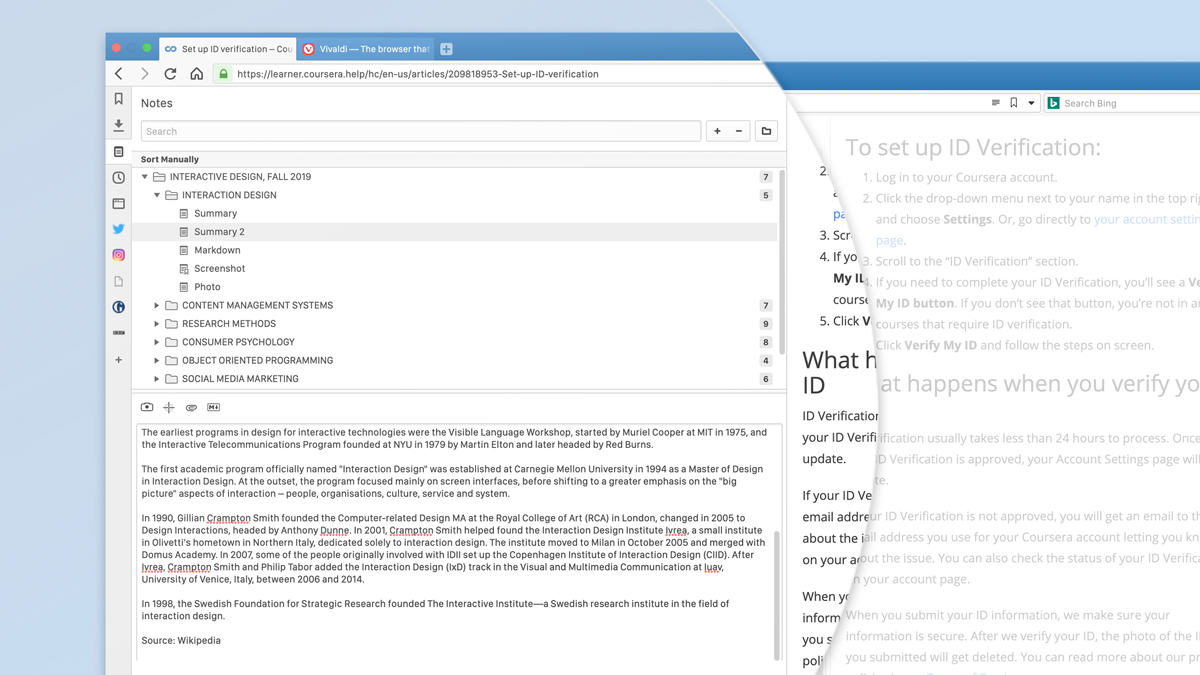Expand the RESEARCH METHODS folder
Screen dimensions: 1200x675
(157, 324)
